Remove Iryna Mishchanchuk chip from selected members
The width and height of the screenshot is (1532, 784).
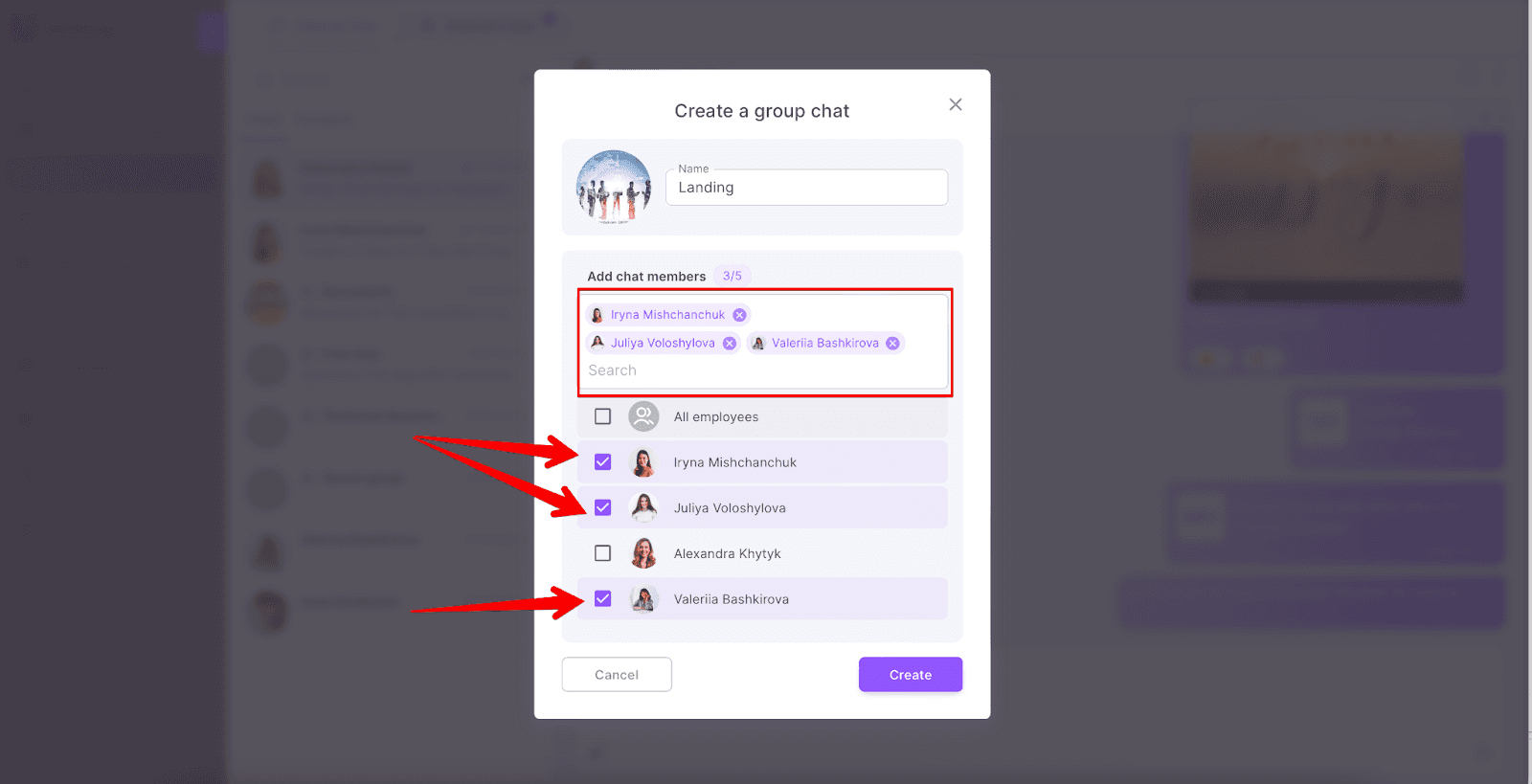(739, 315)
